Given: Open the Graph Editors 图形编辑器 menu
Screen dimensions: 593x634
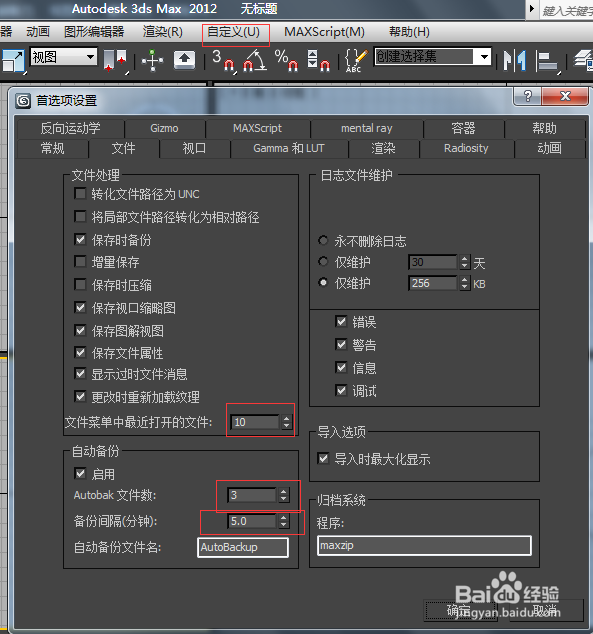Looking at the screenshot, I should 94,32.
